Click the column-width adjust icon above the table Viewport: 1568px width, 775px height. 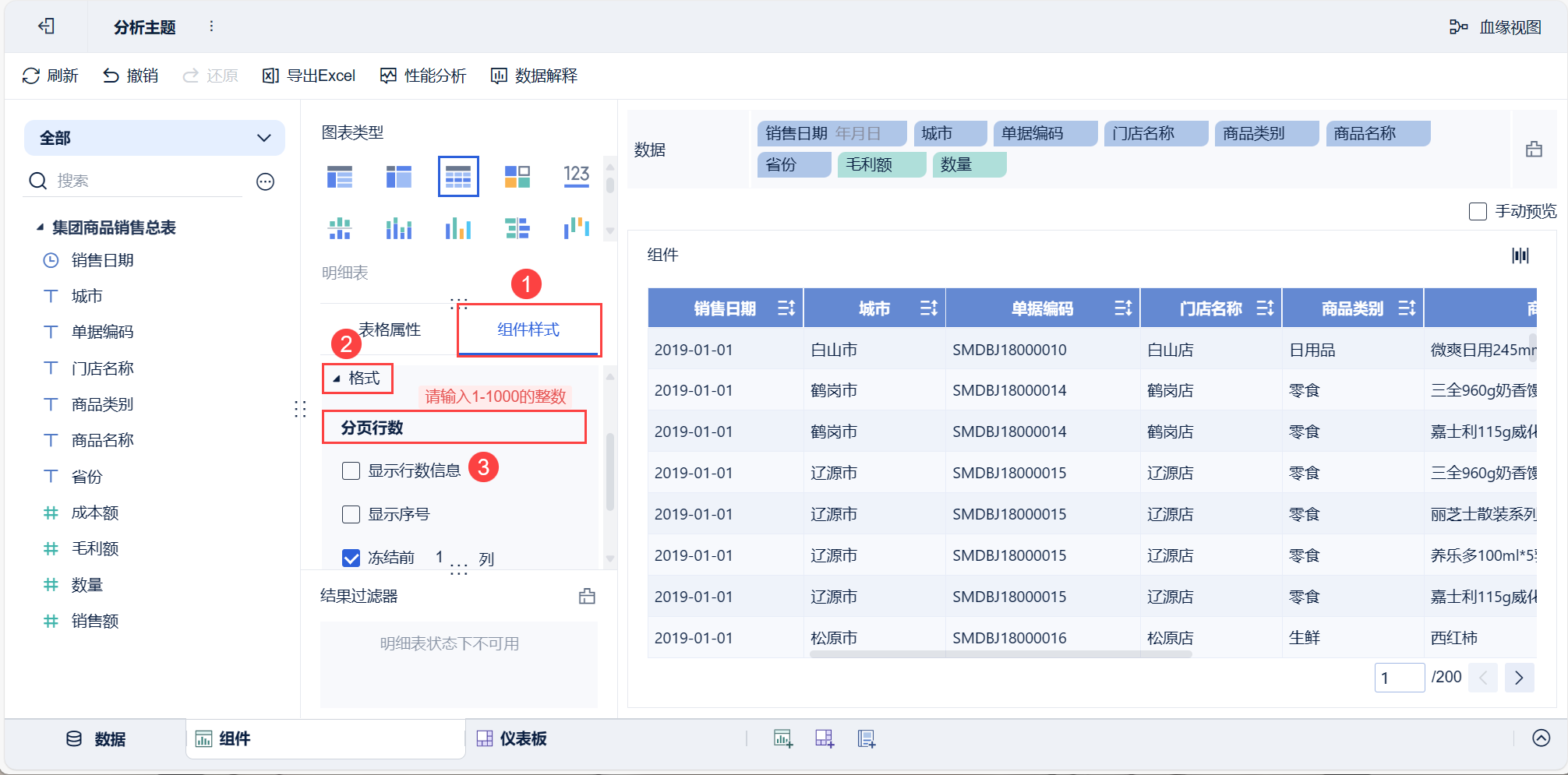click(x=1520, y=255)
